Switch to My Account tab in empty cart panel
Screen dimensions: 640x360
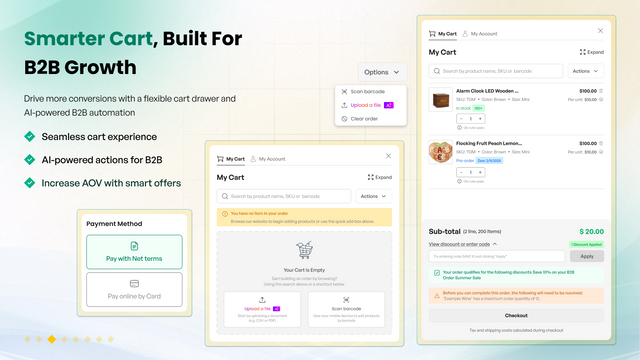coord(268,159)
